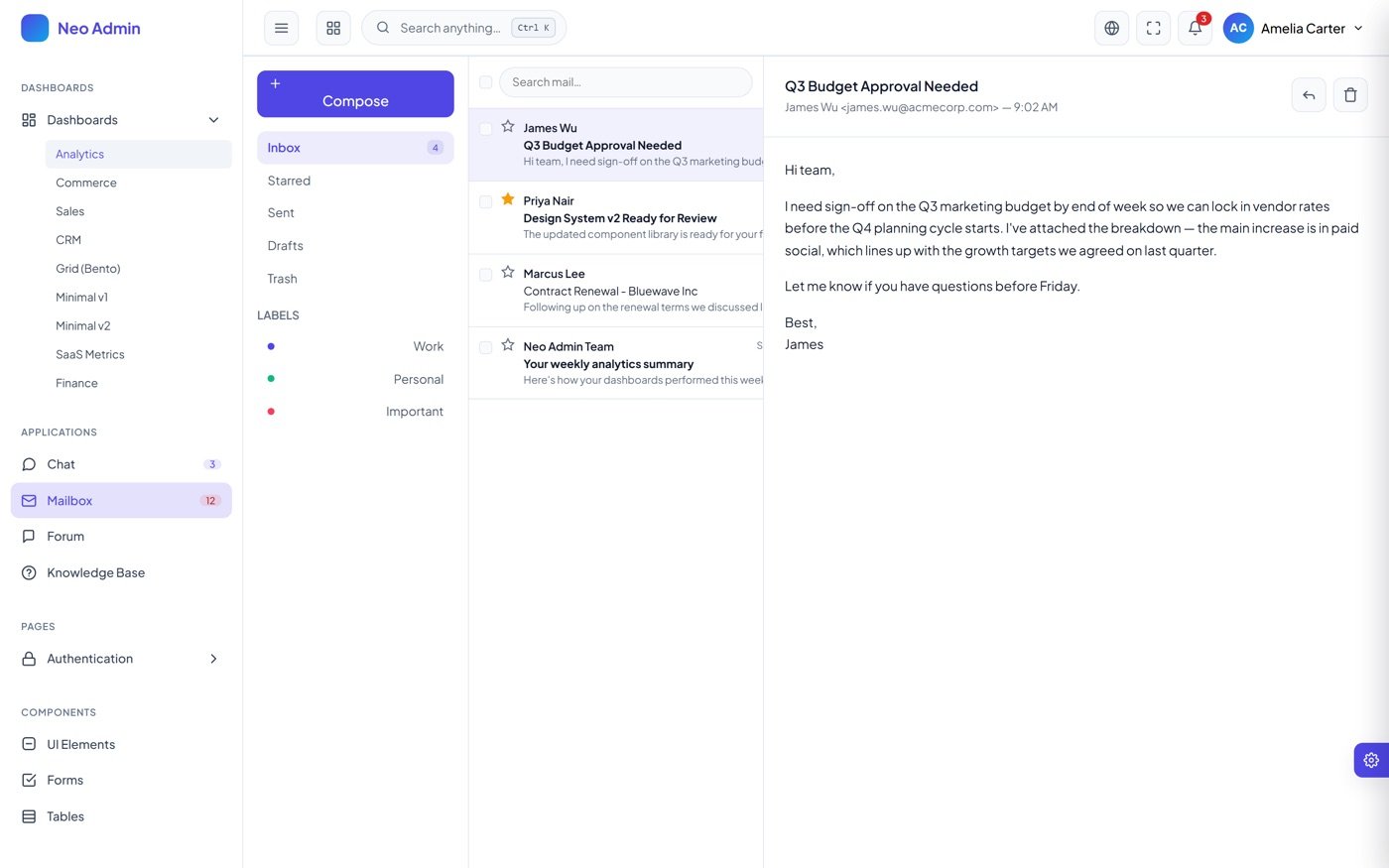
Task: Open the settings gear button
Action: 1371,760
